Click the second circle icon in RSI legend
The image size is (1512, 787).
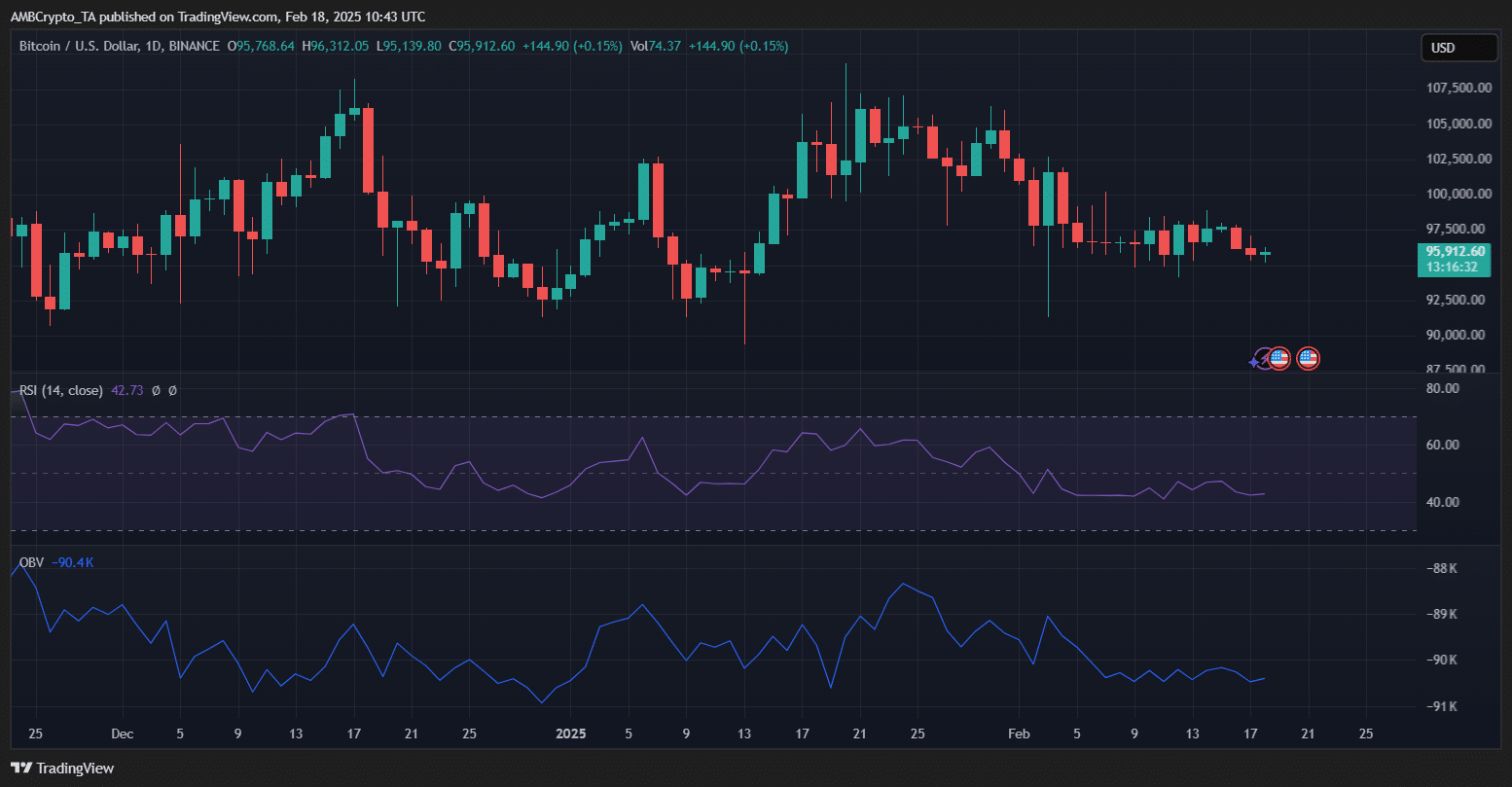tap(171, 390)
